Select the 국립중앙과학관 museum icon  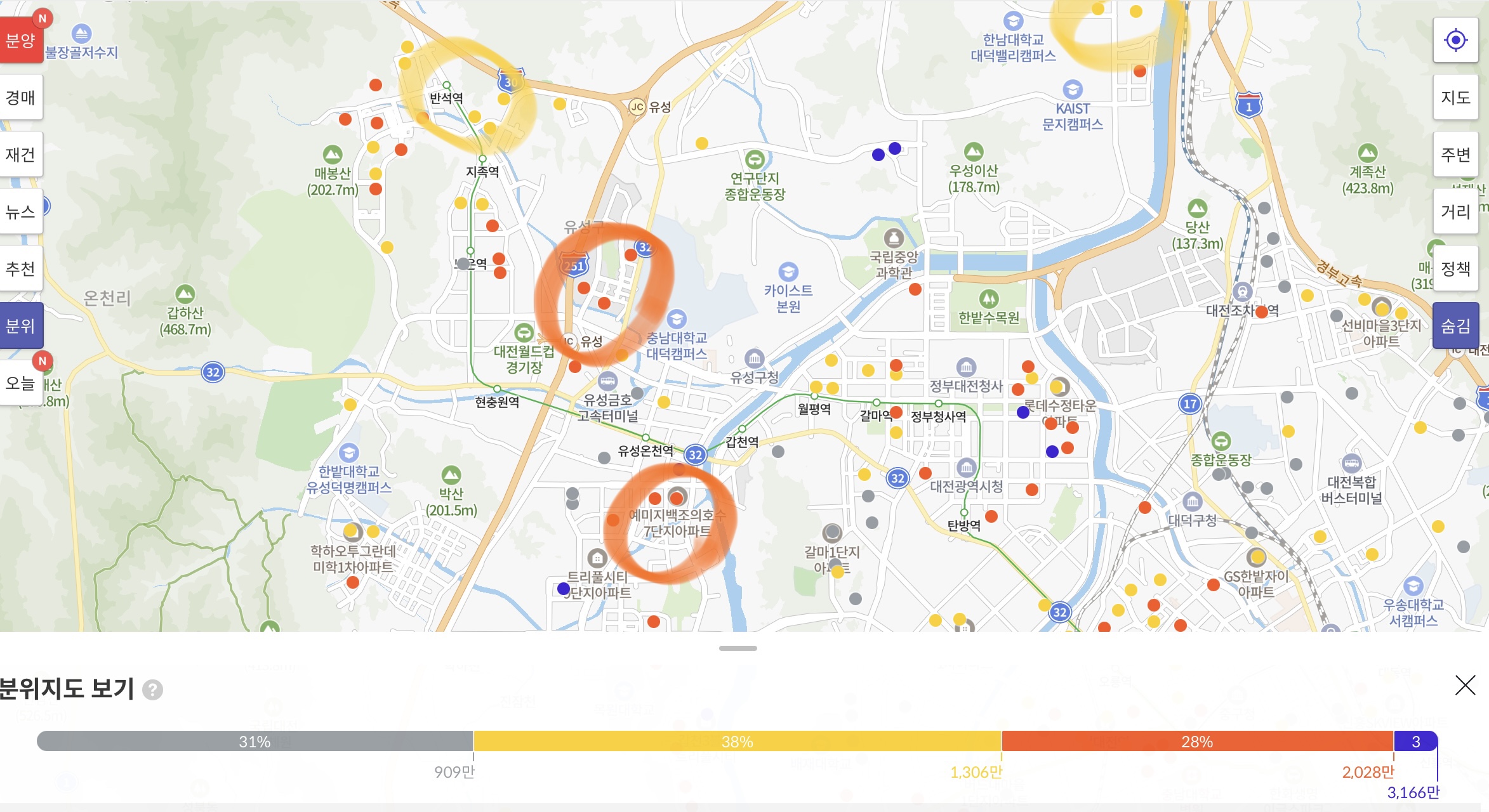pos(894,238)
